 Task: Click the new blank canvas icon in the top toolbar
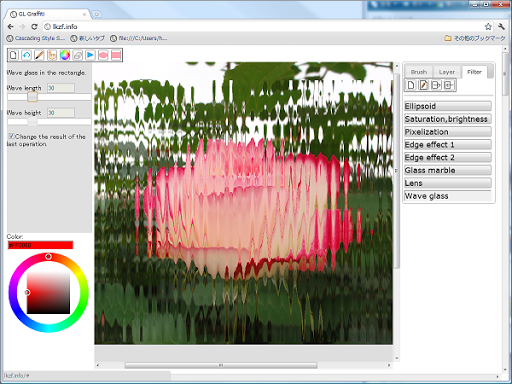13,55
